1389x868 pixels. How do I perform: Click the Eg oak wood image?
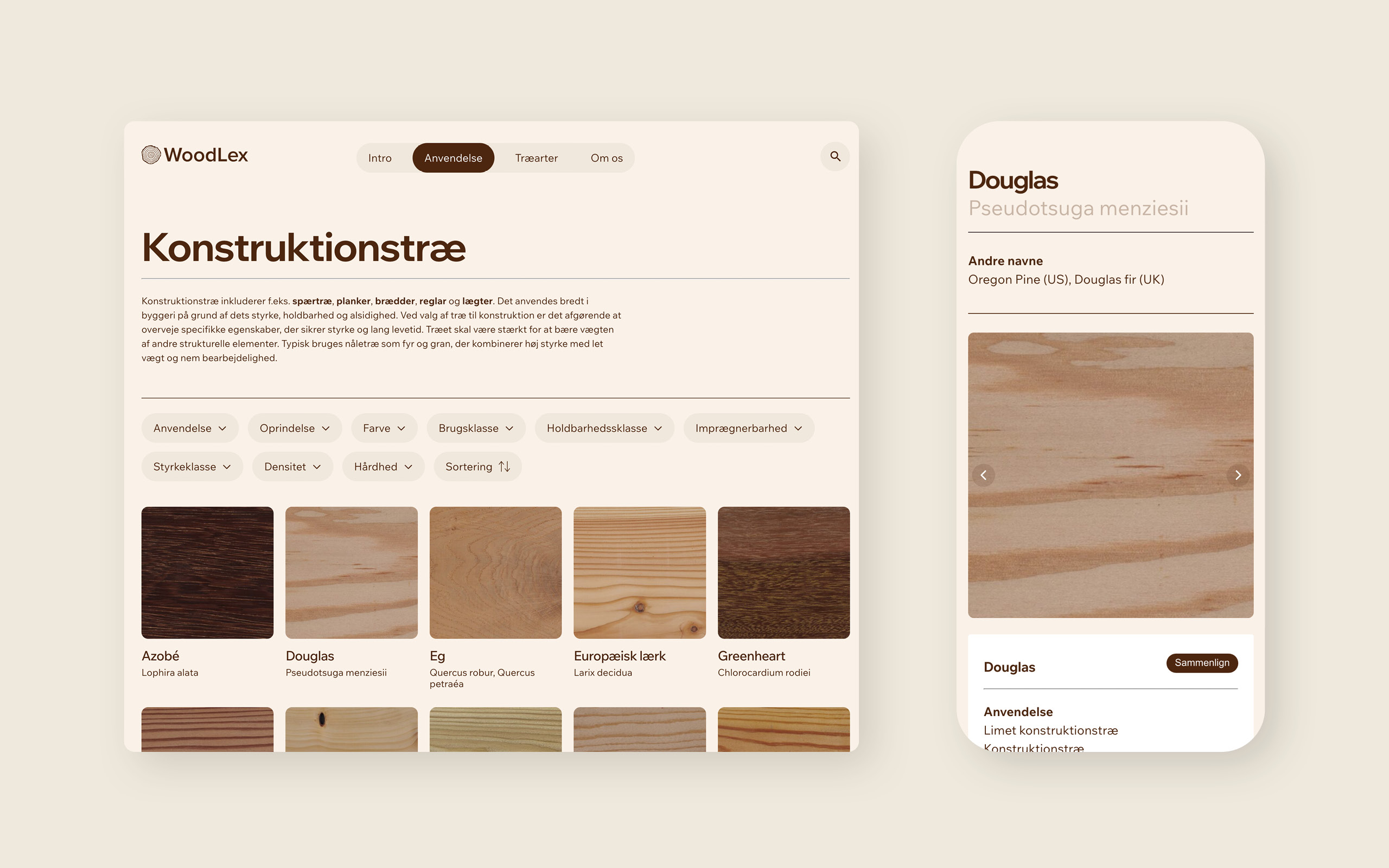(x=495, y=572)
